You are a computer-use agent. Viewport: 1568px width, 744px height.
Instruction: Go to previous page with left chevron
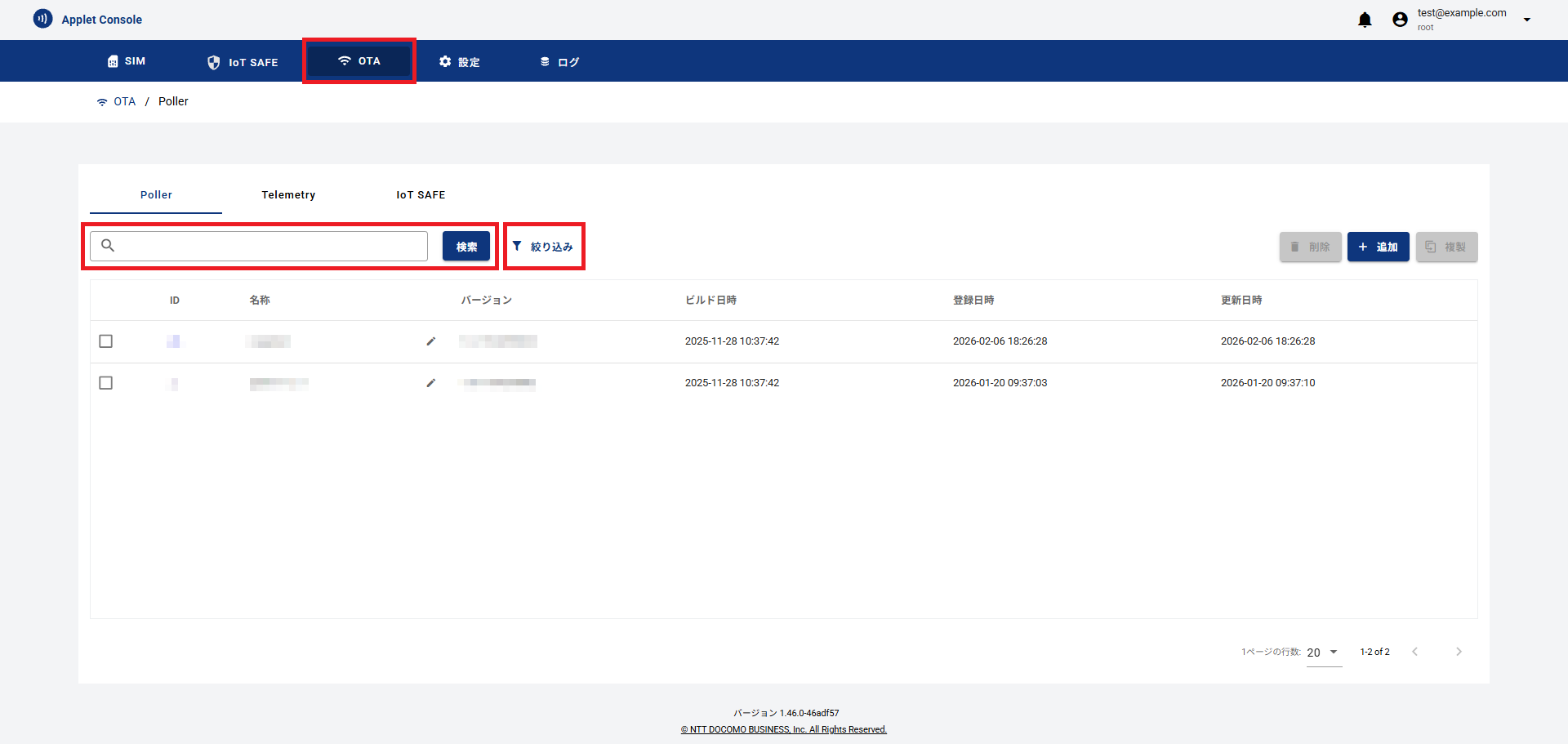pos(1414,652)
